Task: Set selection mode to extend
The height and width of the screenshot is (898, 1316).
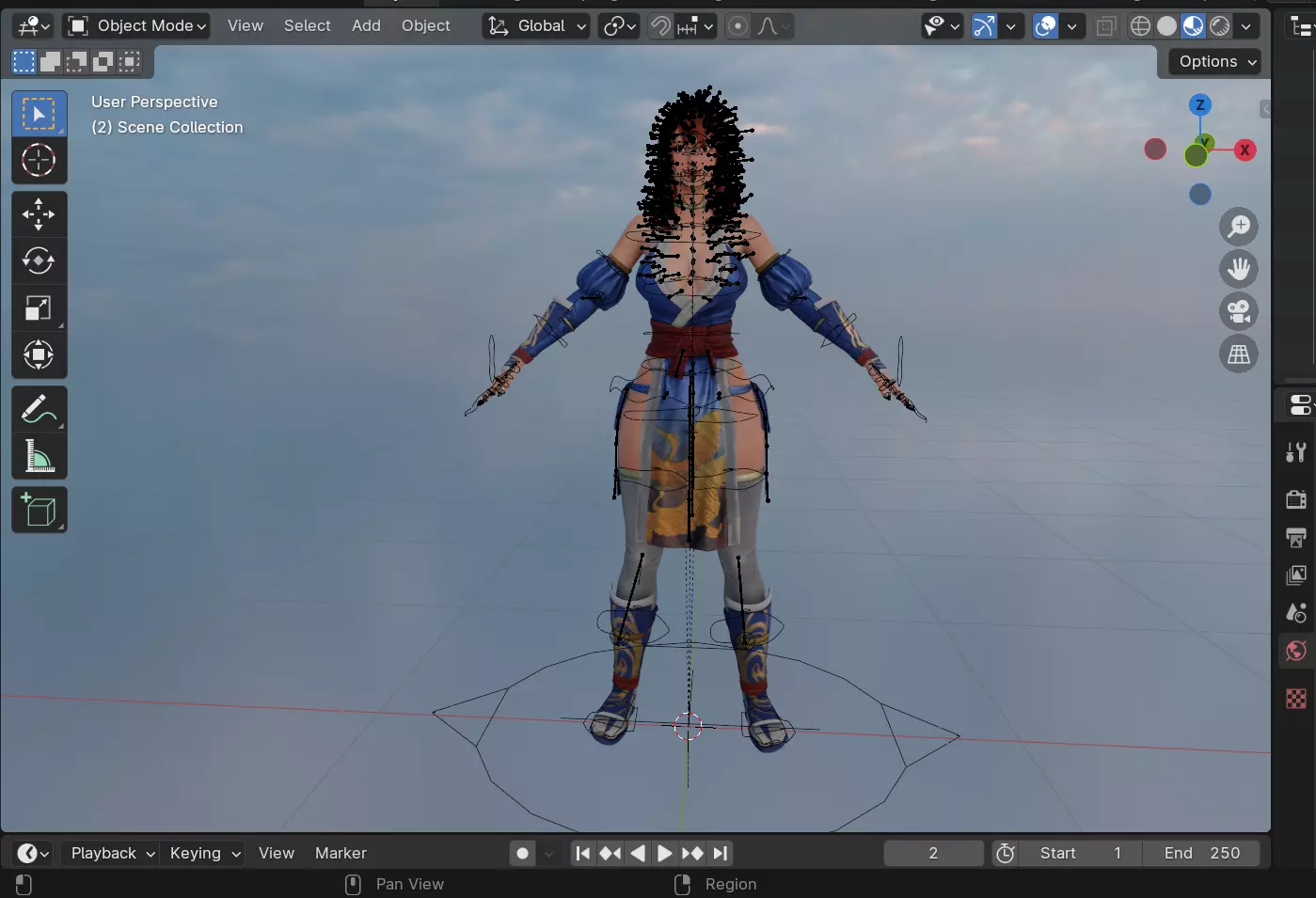Action: click(50, 62)
